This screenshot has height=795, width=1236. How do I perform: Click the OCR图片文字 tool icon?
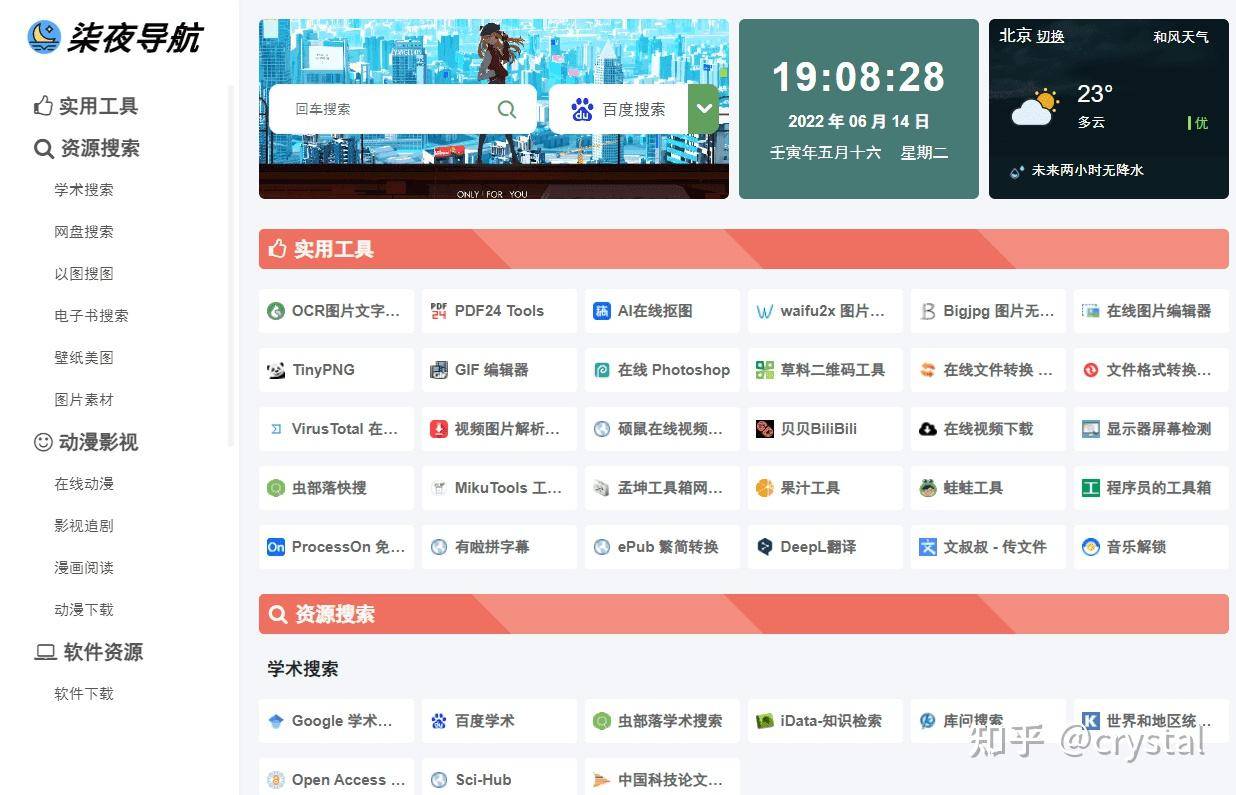(276, 311)
